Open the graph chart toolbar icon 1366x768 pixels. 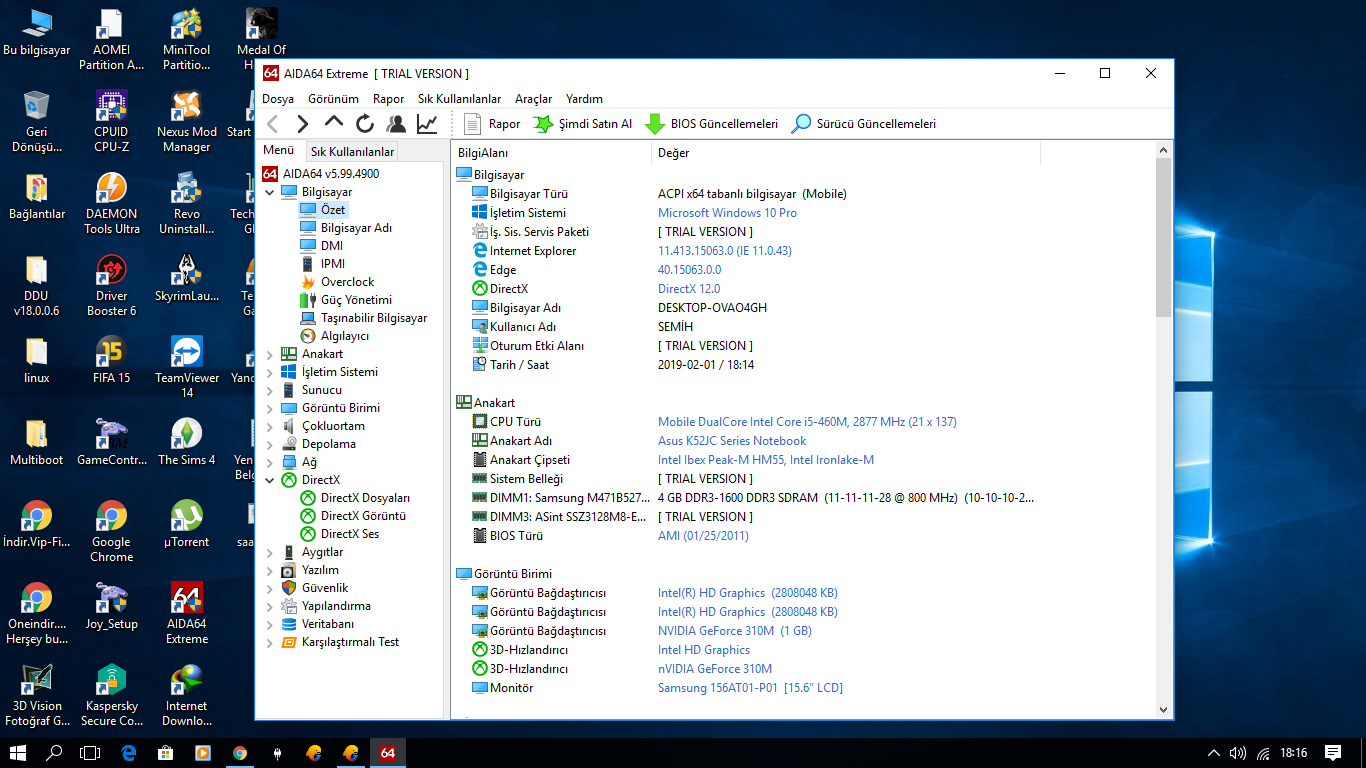(x=427, y=124)
